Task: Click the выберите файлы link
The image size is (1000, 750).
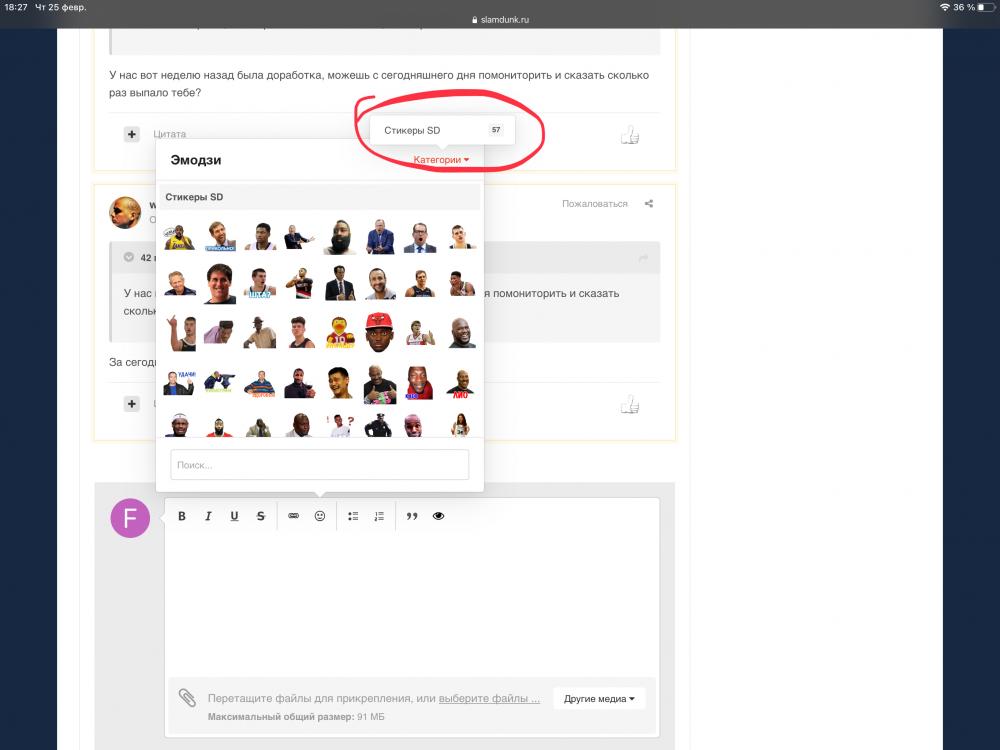Action: click(x=489, y=698)
